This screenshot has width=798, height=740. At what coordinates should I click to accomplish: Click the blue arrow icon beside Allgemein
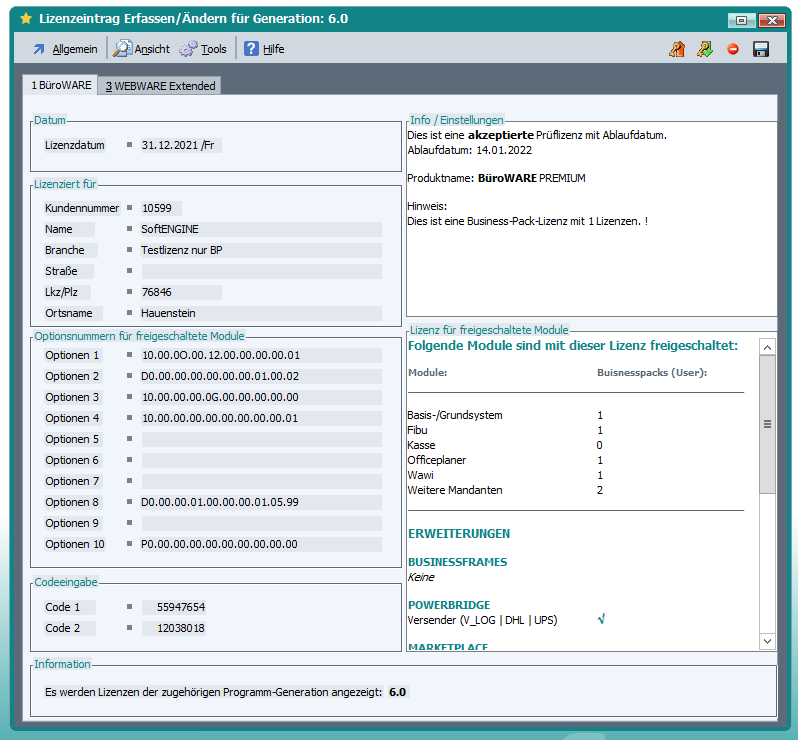(39, 49)
